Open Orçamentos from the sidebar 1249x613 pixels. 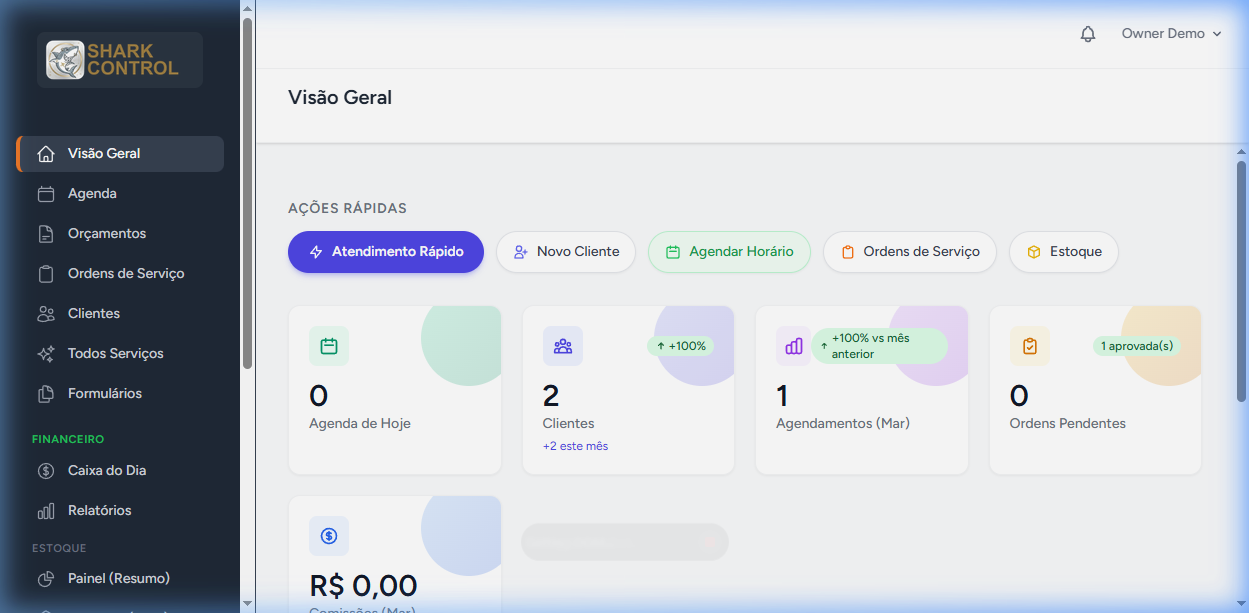pyautogui.click(x=106, y=234)
